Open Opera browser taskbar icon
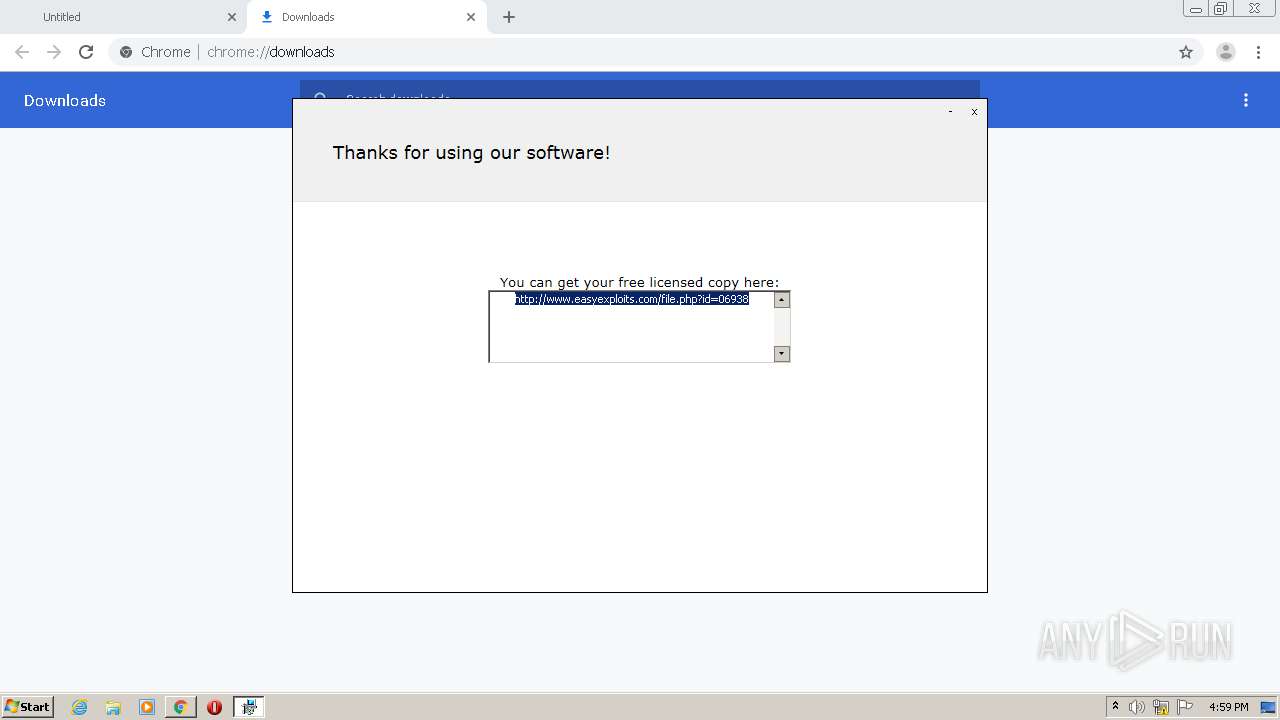The height and width of the screenshot is (720, 1280). coord(214,707)
